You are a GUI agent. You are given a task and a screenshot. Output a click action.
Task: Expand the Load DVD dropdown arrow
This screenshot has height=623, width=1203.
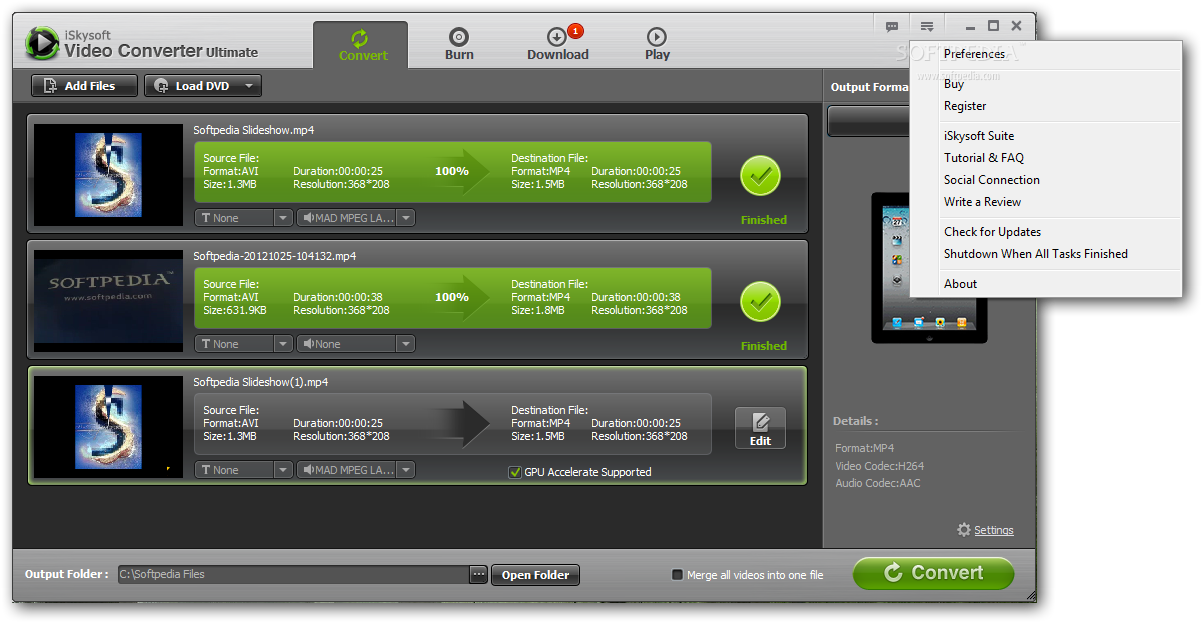tap(249, 86)
